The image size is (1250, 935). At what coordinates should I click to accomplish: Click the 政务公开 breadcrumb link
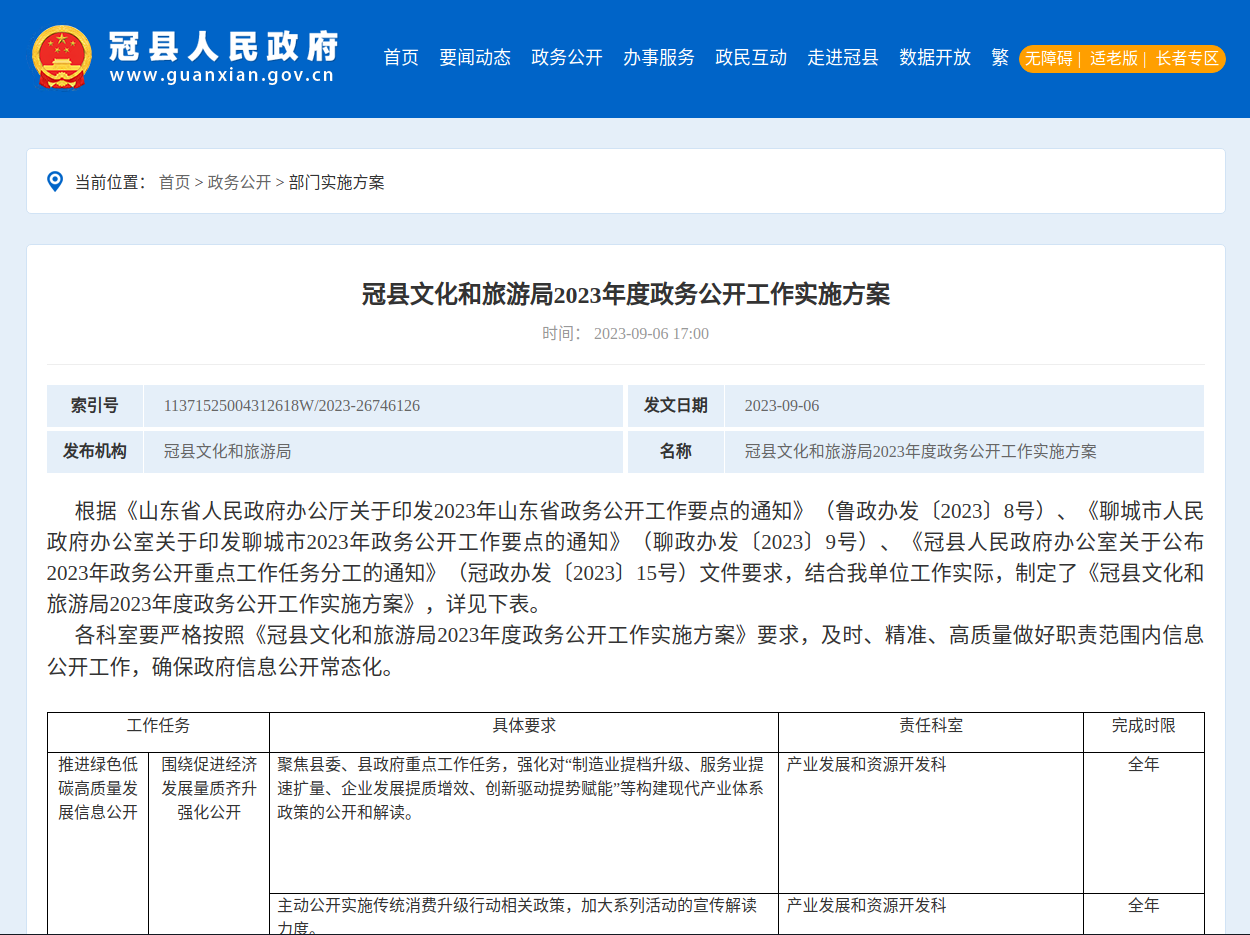[x=239, y=182]
